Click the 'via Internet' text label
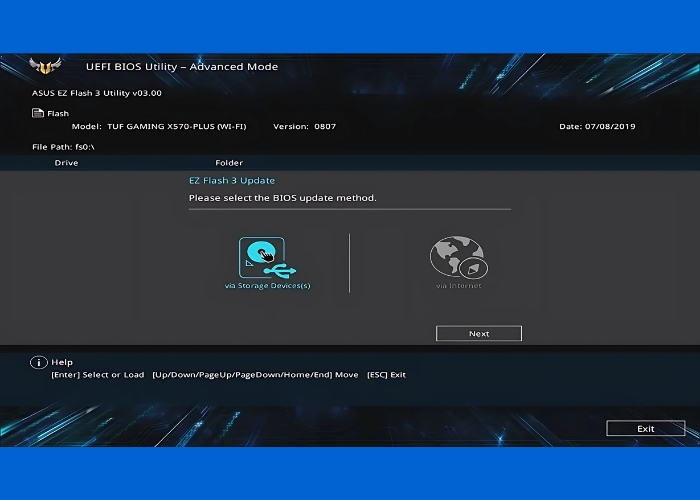 458,286
